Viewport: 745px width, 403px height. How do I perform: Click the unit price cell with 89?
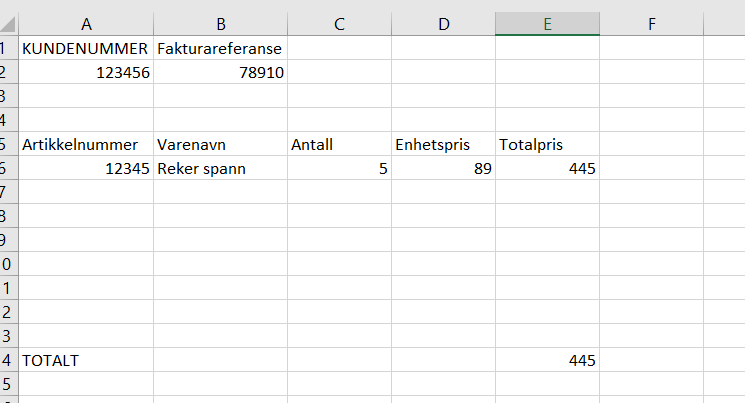(x=442, y=168)
